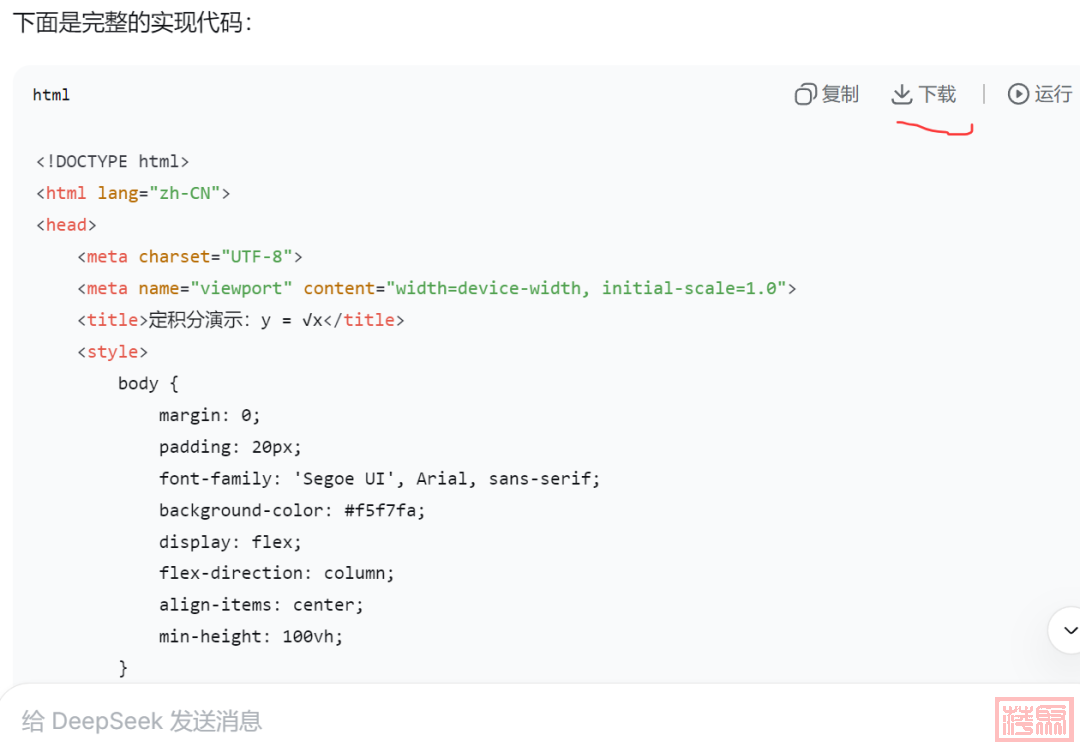Click the opening head tag line
The height and width of the screenshot is (747, 1080).
point(66,225)
